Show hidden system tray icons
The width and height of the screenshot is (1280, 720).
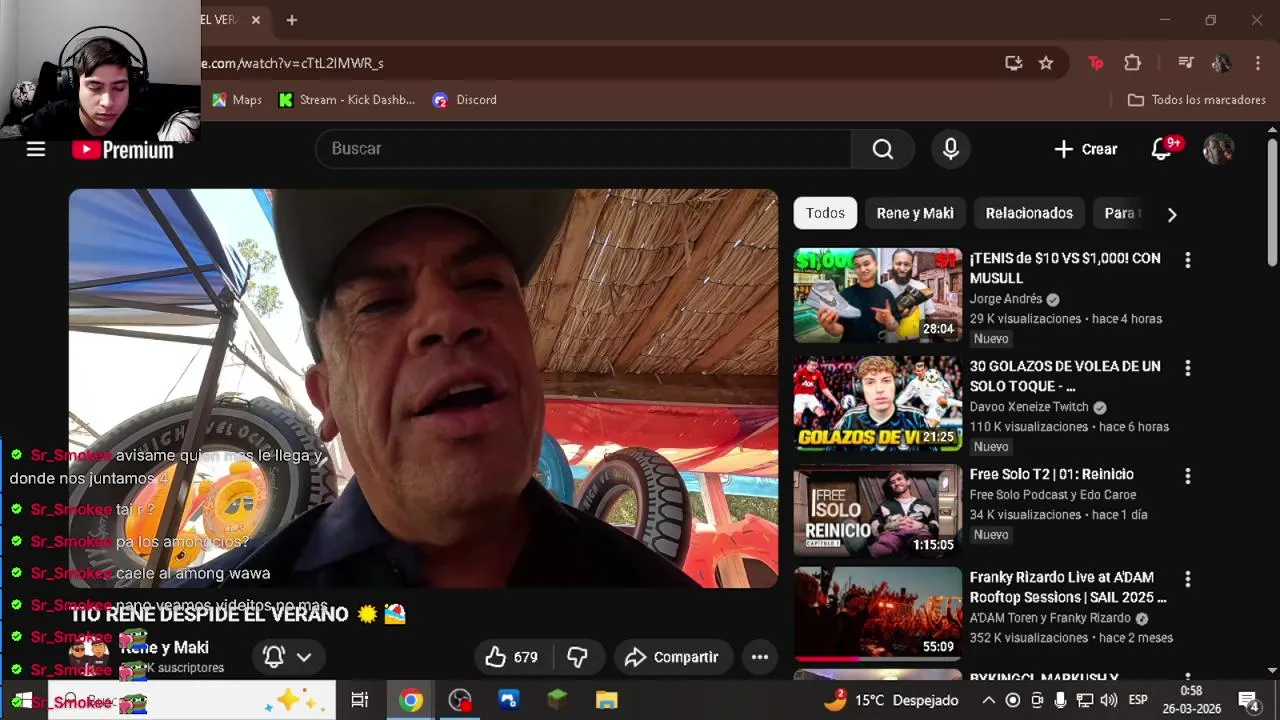988,700
